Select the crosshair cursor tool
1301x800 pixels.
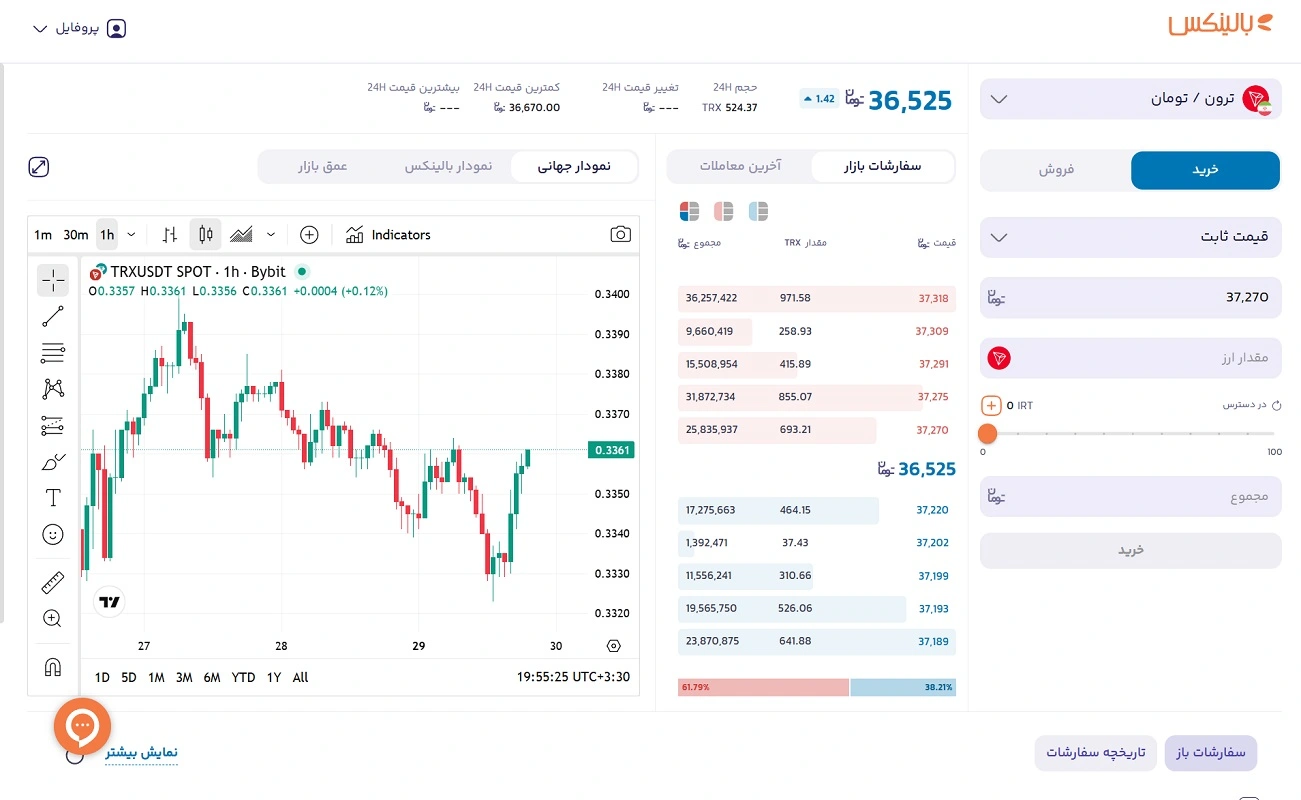click(x=53, y=280)
